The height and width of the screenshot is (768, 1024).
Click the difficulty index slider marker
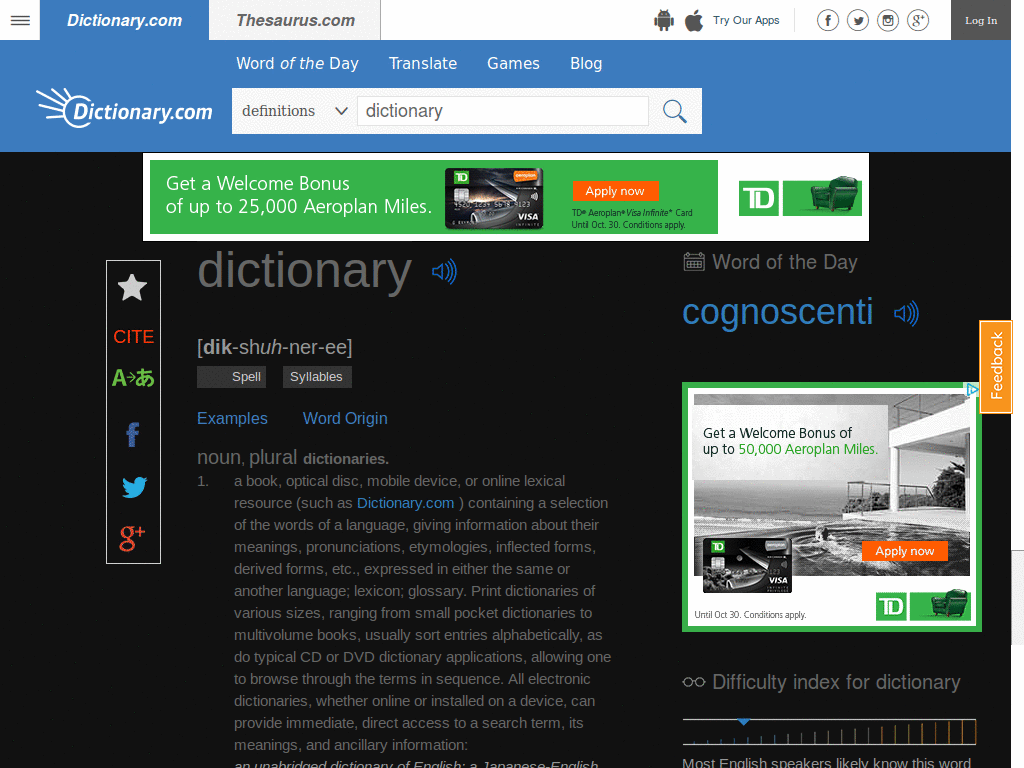point(743,722)
